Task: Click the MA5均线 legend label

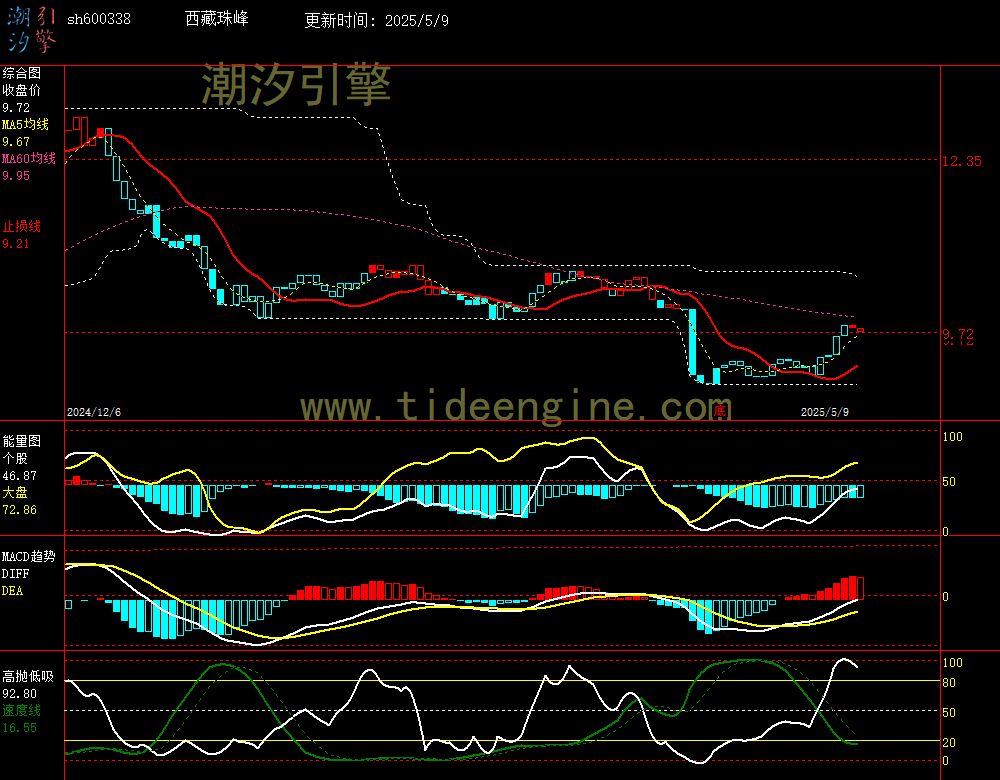Action: (26, 124)
